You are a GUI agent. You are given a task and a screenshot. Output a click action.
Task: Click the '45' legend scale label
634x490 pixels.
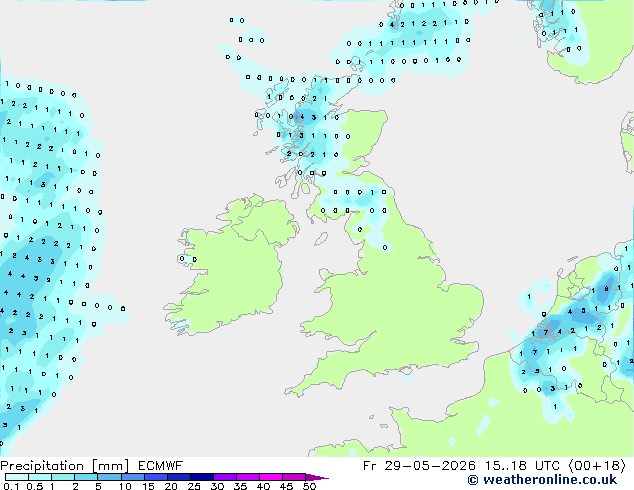click(x=286, y=486)
